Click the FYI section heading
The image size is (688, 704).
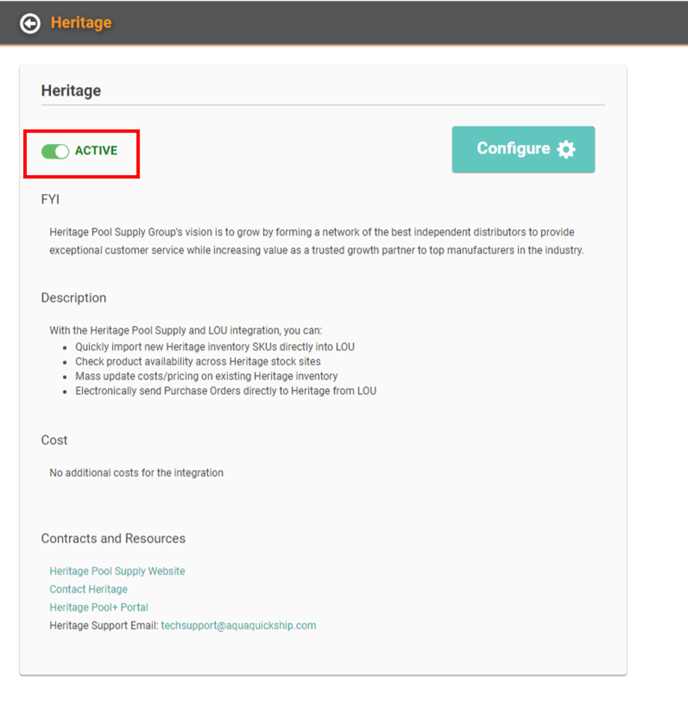point(50,199)
